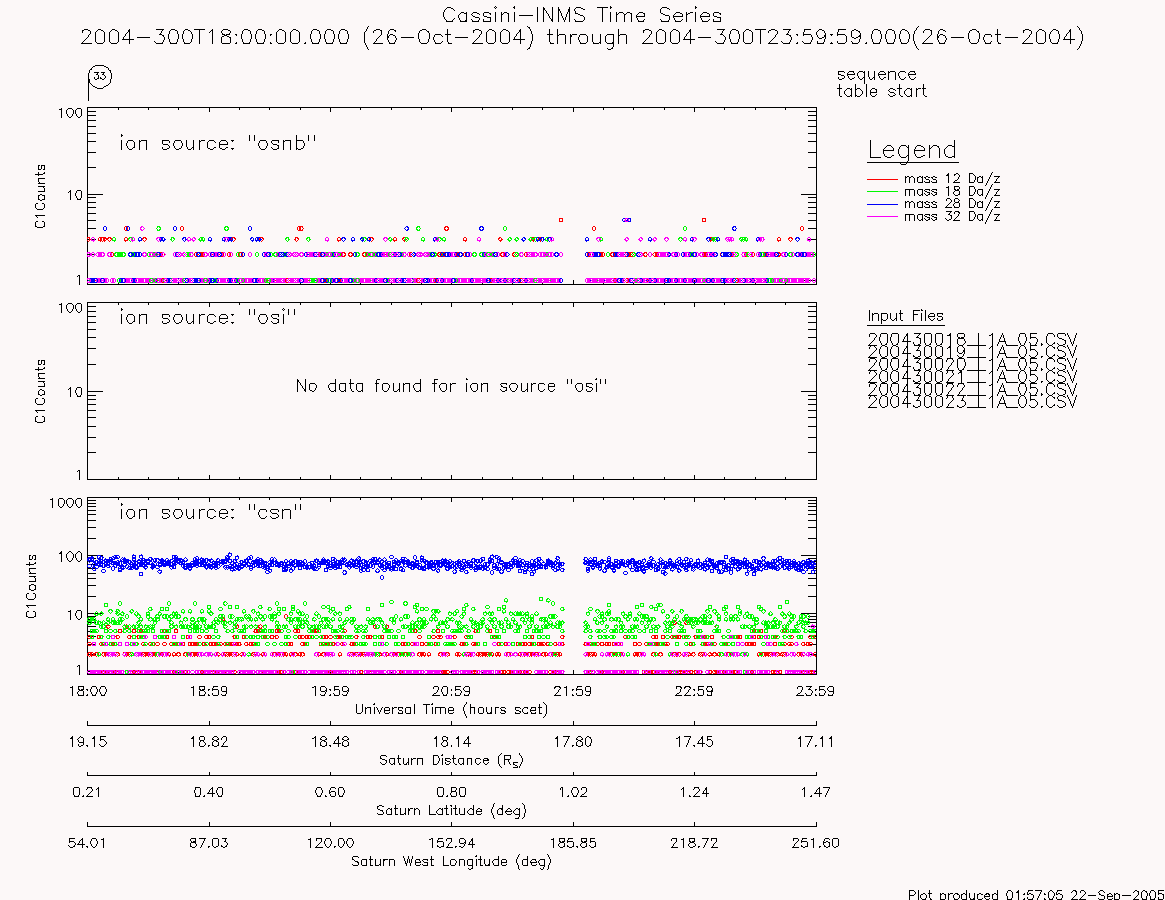This screenshot has height=900, width=1165.
Task: Click the 22:59 time tick label
Action: 694,691
